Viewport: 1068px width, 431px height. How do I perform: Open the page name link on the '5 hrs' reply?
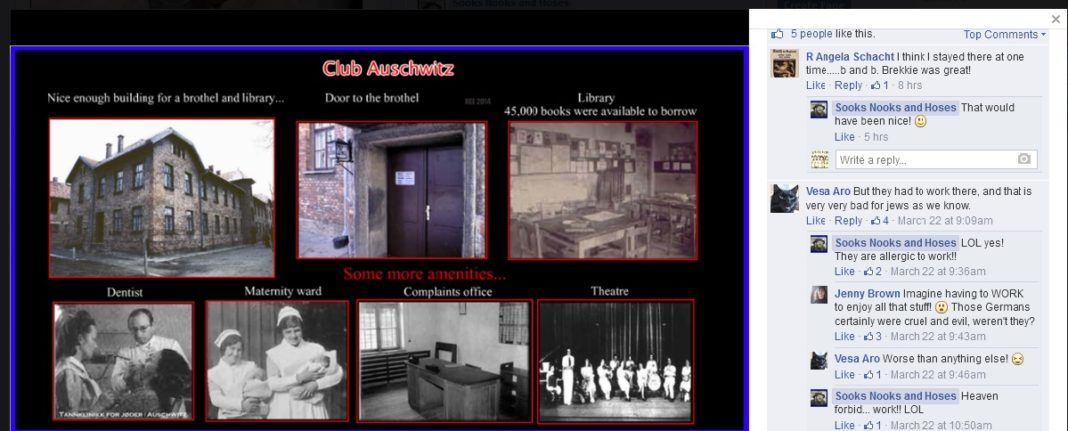[x=896, y=108]
